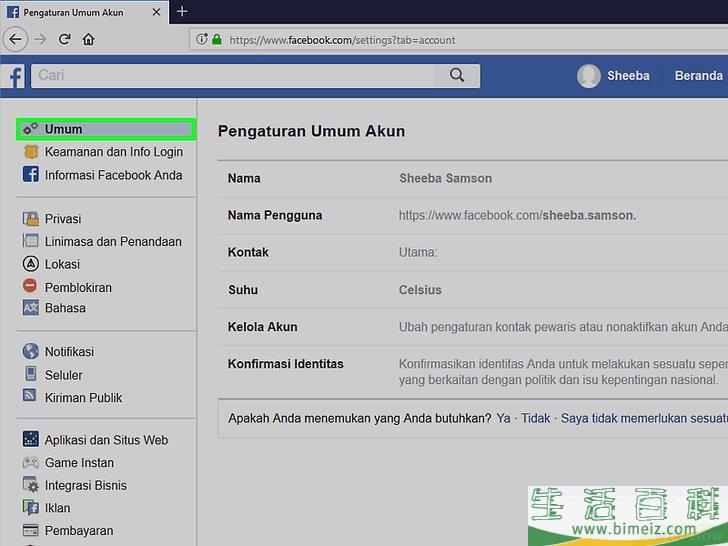Click the Privasi padlock icon
The image size is (728, 546).
pos(31,218)
